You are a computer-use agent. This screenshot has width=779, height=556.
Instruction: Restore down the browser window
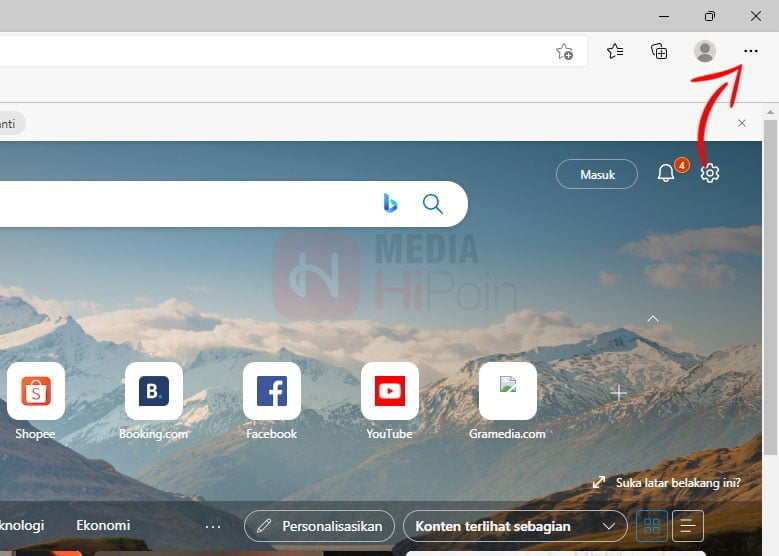click(710, 16)
